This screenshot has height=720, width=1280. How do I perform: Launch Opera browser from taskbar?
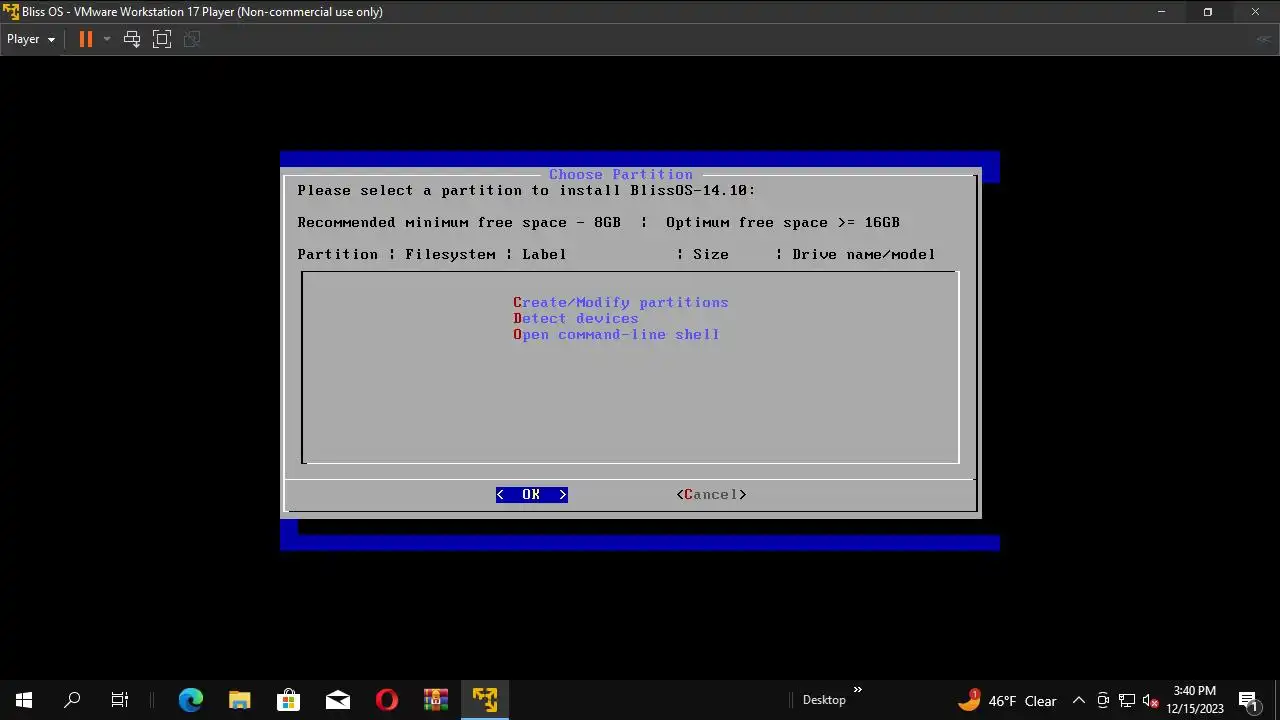pos(386,700)
